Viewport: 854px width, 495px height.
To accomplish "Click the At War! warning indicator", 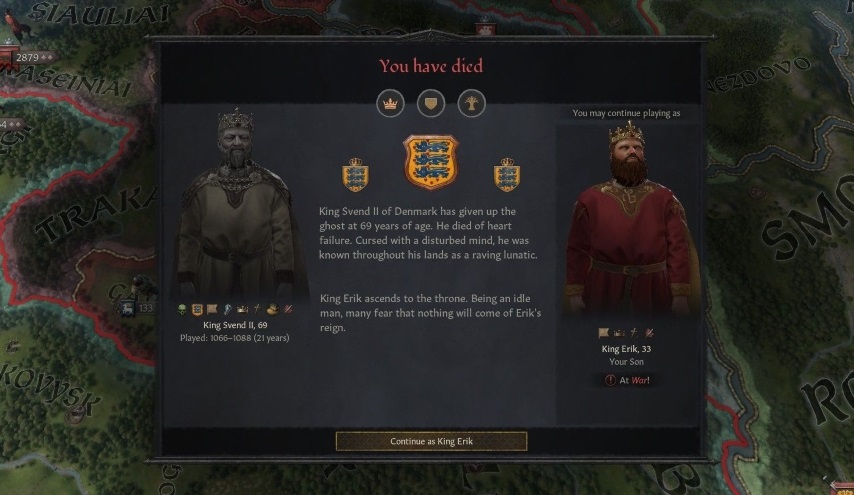I will tap(627, 380).
